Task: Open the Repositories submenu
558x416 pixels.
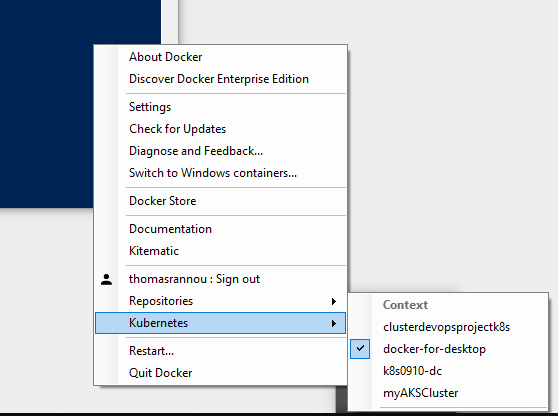Action: click(x=220, y=301)
